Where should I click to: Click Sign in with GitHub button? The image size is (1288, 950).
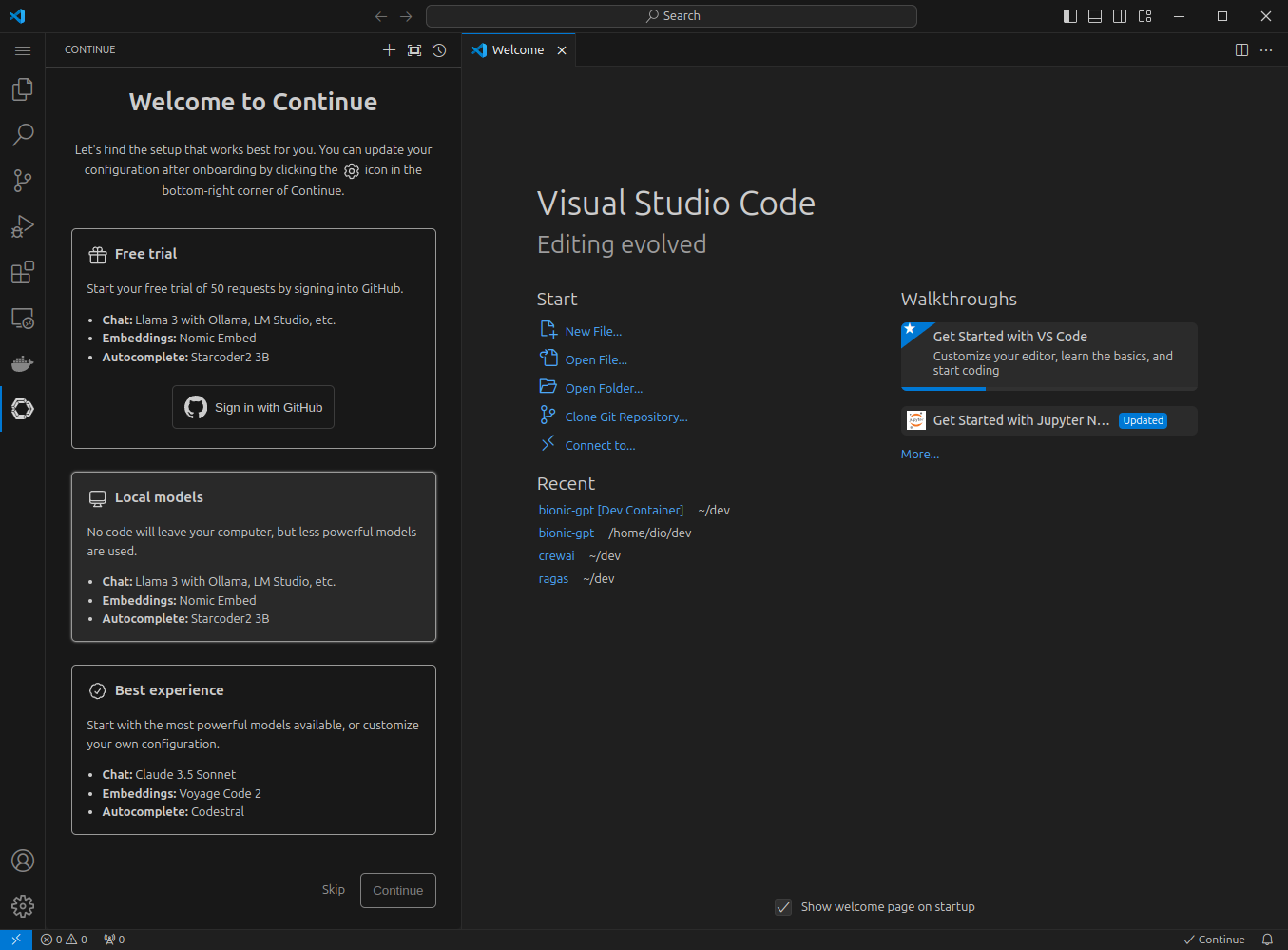(253, 407)
